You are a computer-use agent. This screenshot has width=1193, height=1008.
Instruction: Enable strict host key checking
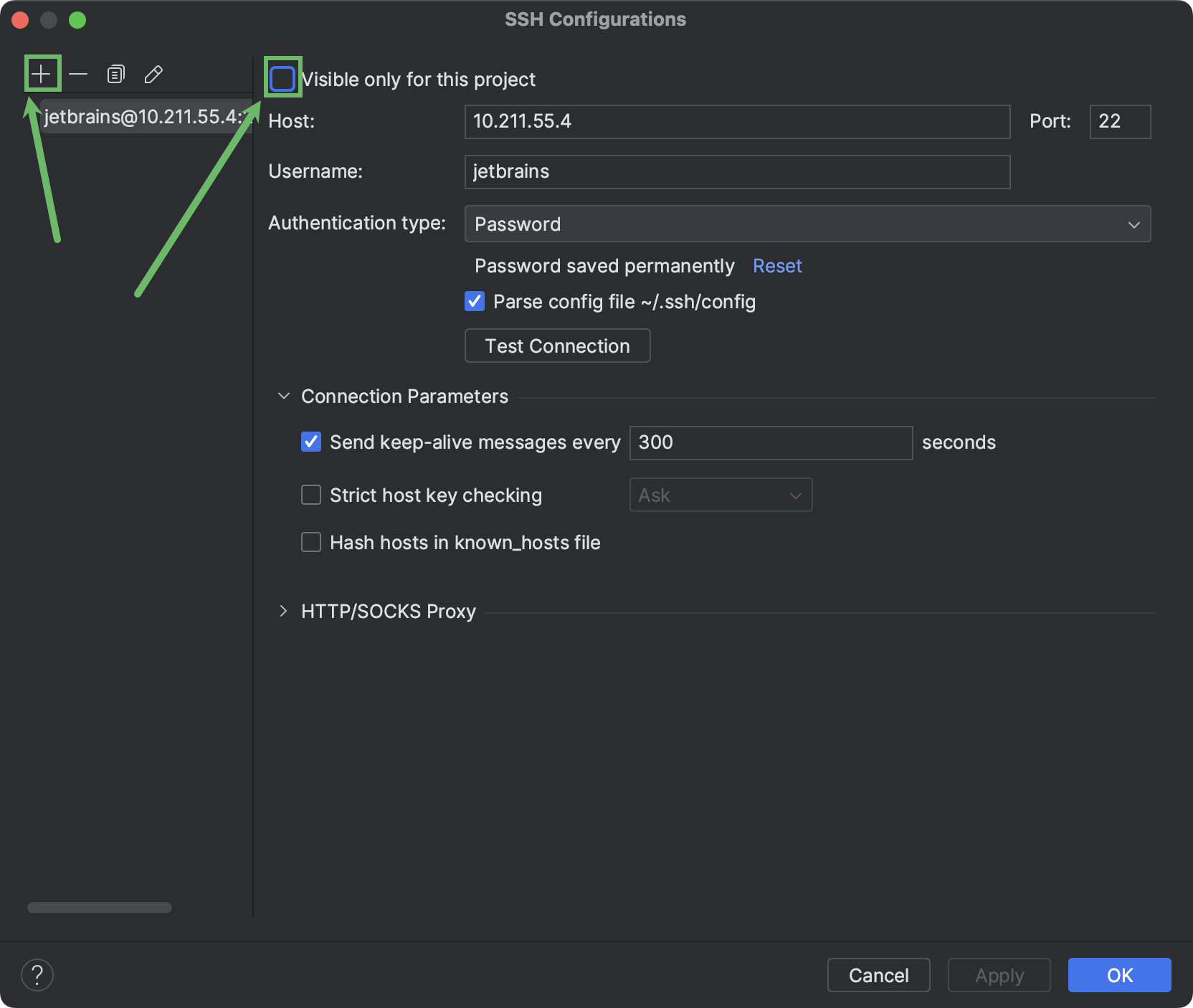310,495
